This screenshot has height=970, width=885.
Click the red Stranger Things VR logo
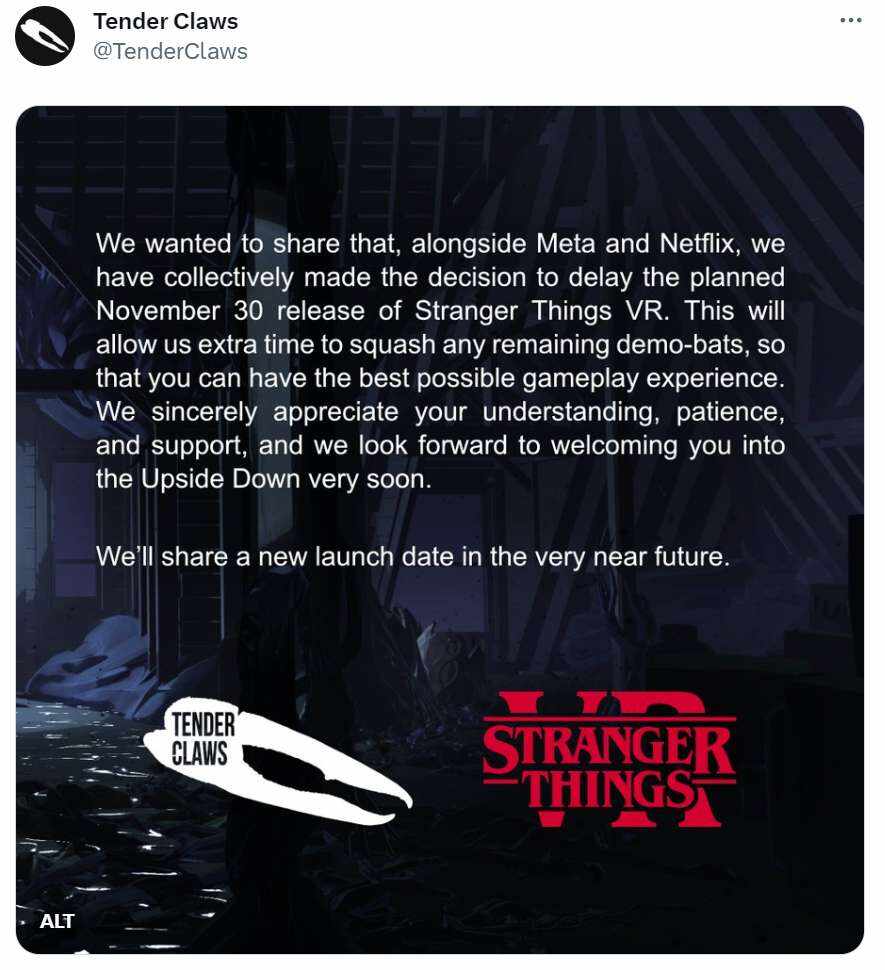click(609, 759)
